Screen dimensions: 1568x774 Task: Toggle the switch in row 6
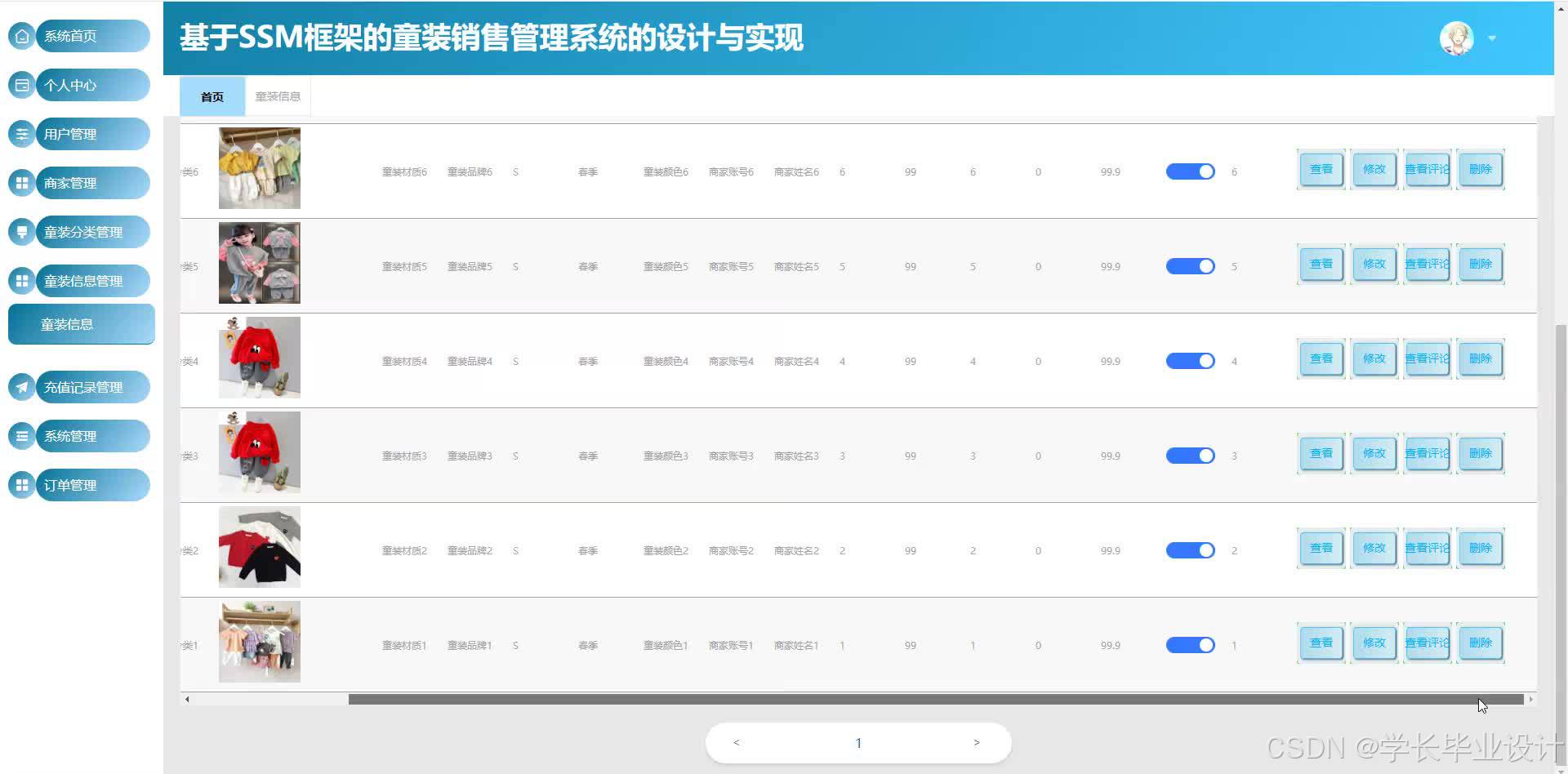(1190, 171)
